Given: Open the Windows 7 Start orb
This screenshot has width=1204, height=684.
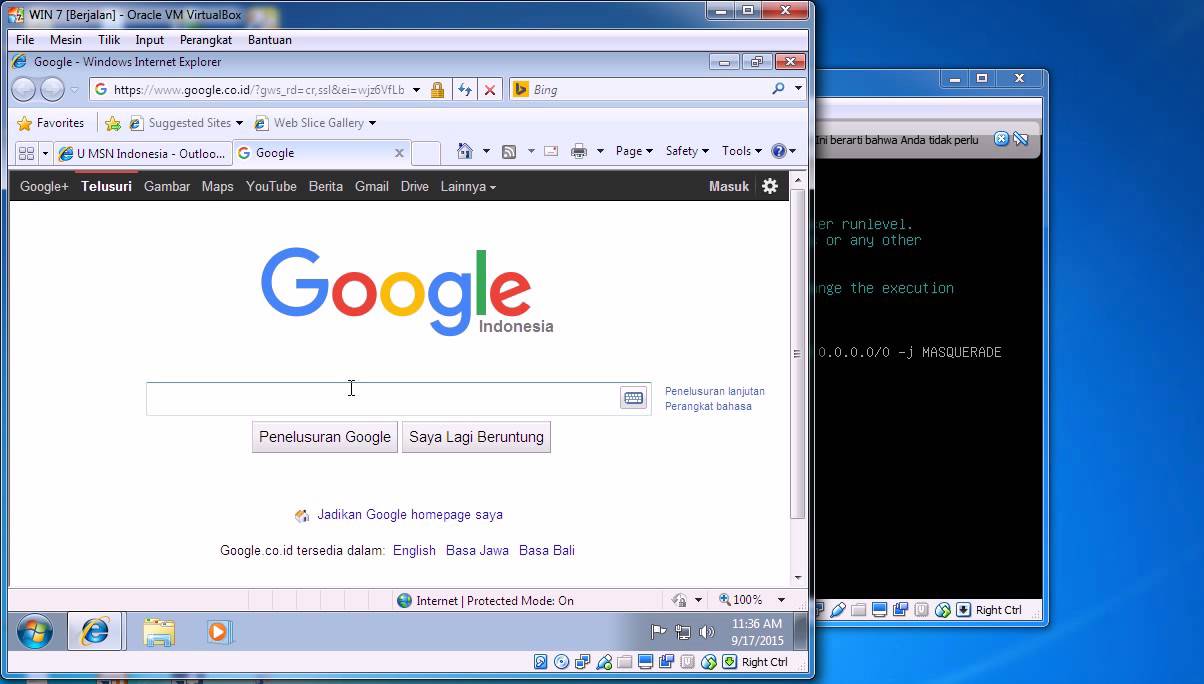Looking at the screenshot, I should [35, 632].
